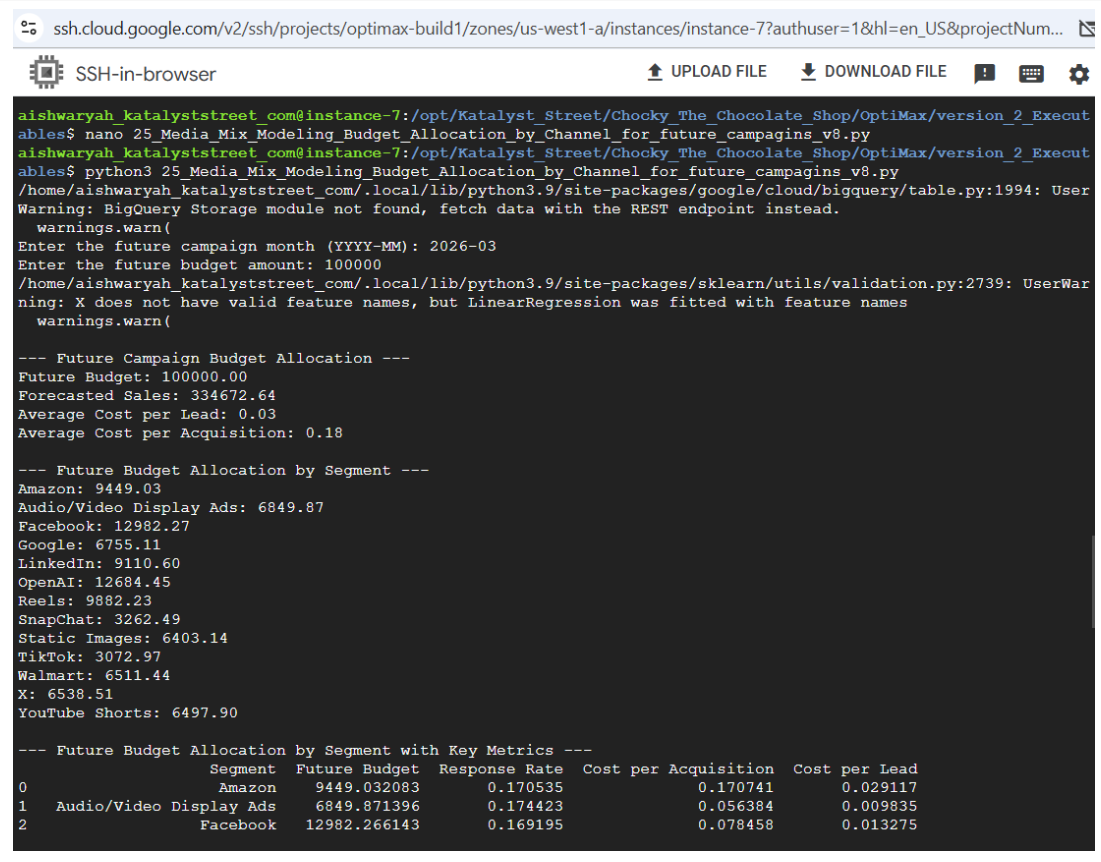Click 'Forecasted Sales: 334672.64' line

click(147, 396)
